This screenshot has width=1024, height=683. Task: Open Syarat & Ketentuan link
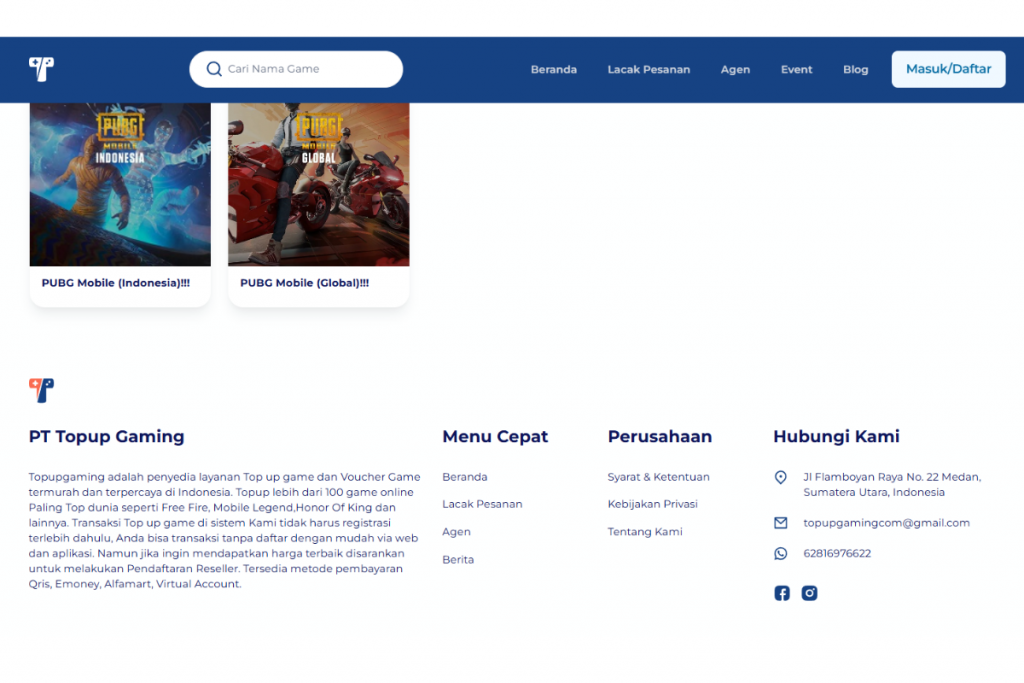point(658,477)
